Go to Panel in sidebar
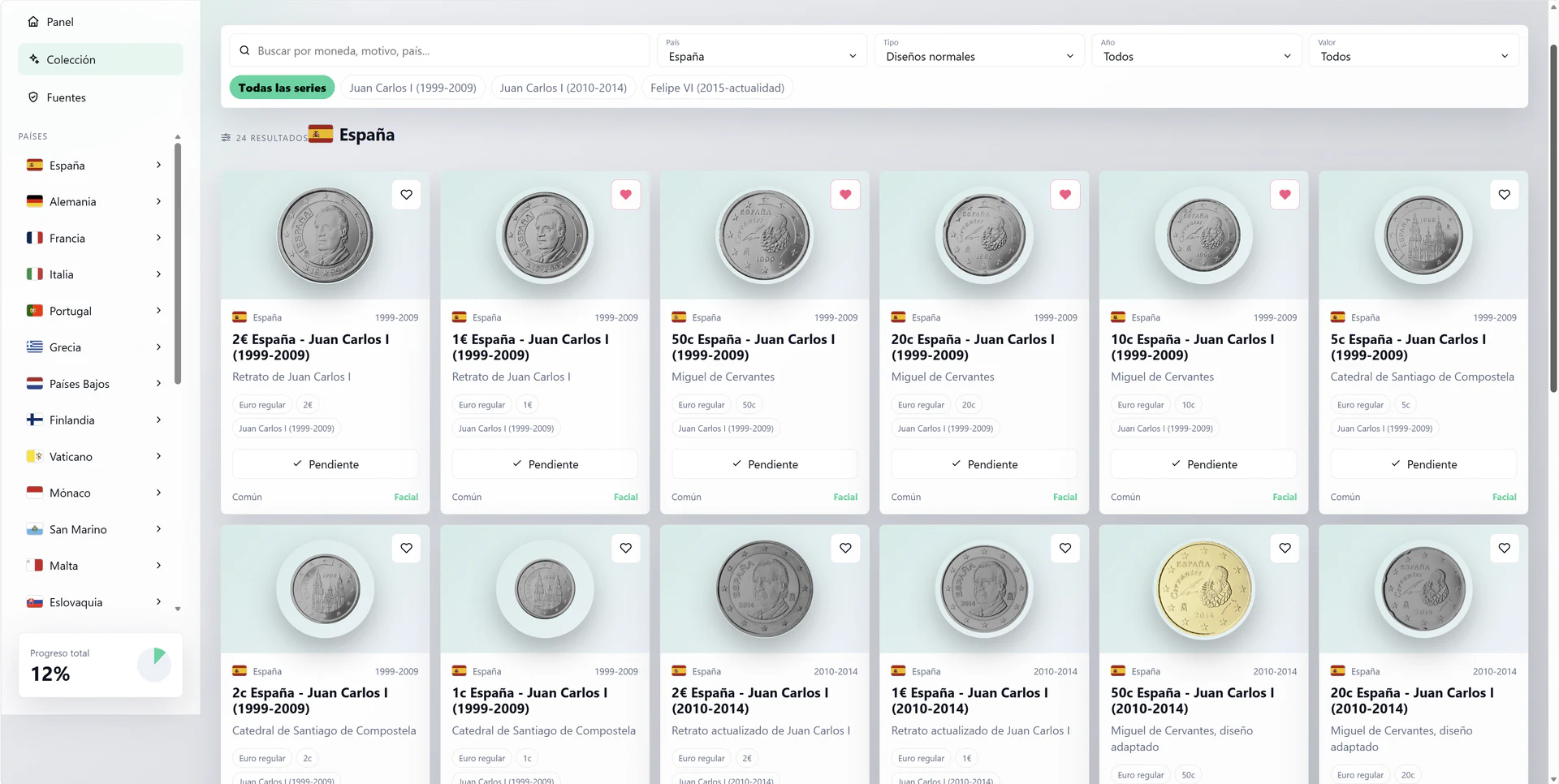1559x784 pixels. pyautogui.click(x=101, y=22)
